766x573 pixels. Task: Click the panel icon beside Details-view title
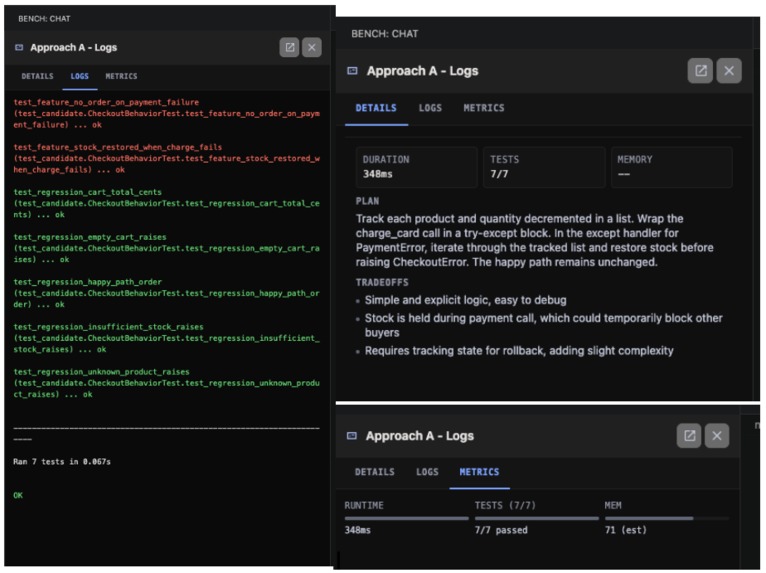pyautogui.click(x=352, y=71)
